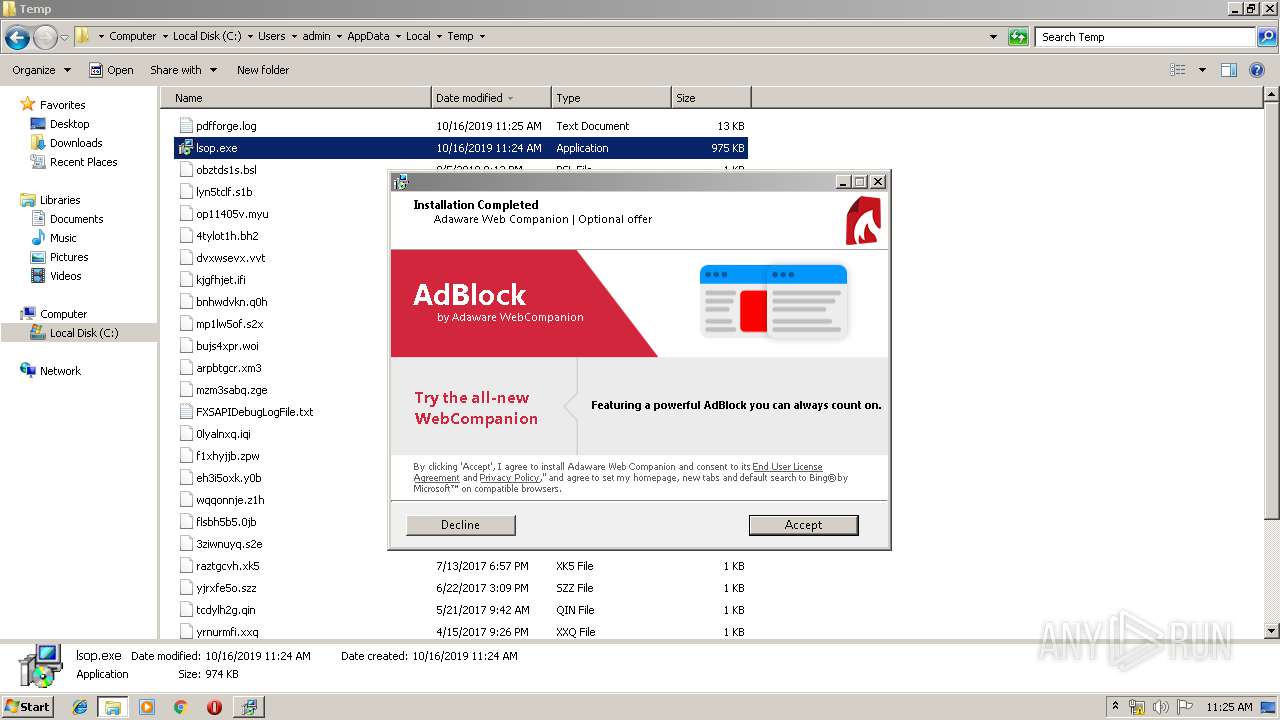1280x720 pixels.
Task: Open the Documents library
Action: coord(76,219)
